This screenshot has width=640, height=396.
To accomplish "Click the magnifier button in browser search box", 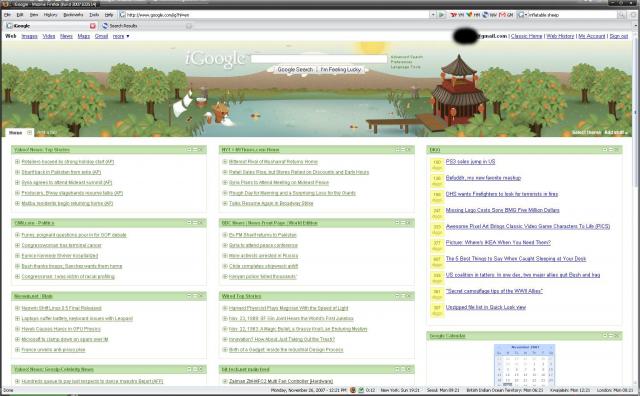I will click(x=621, y=15).
